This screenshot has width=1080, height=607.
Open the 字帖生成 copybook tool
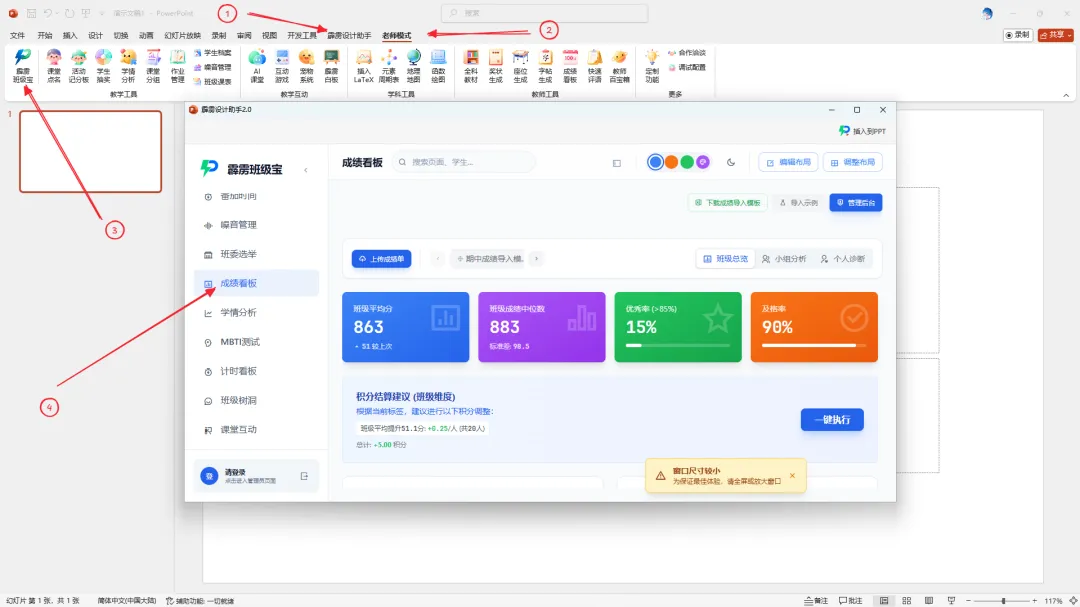[546, 66]
